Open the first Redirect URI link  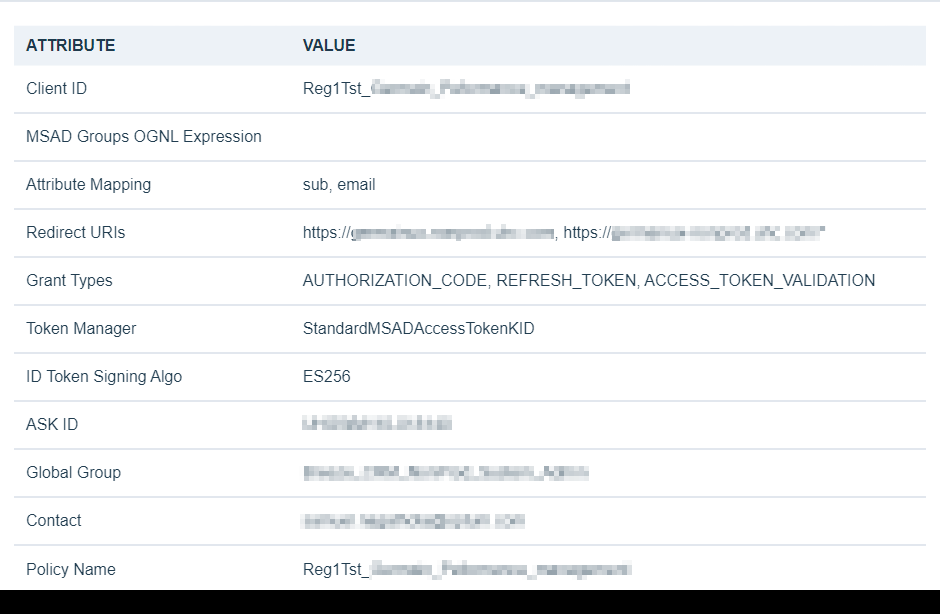point(428,233)
